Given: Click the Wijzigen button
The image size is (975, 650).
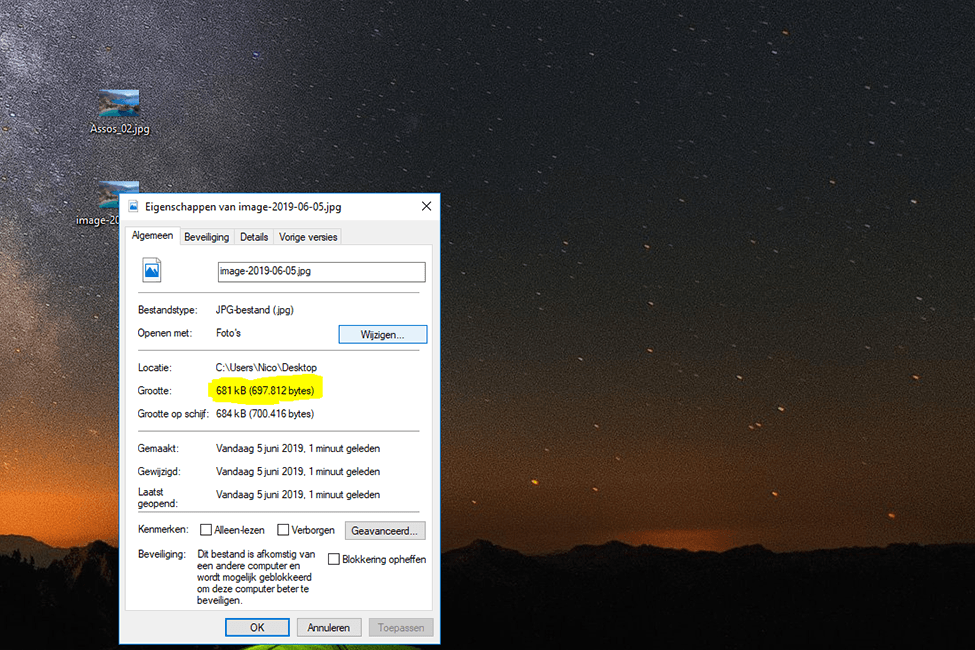Looking at the screenshot, I should tap(382, 334).
